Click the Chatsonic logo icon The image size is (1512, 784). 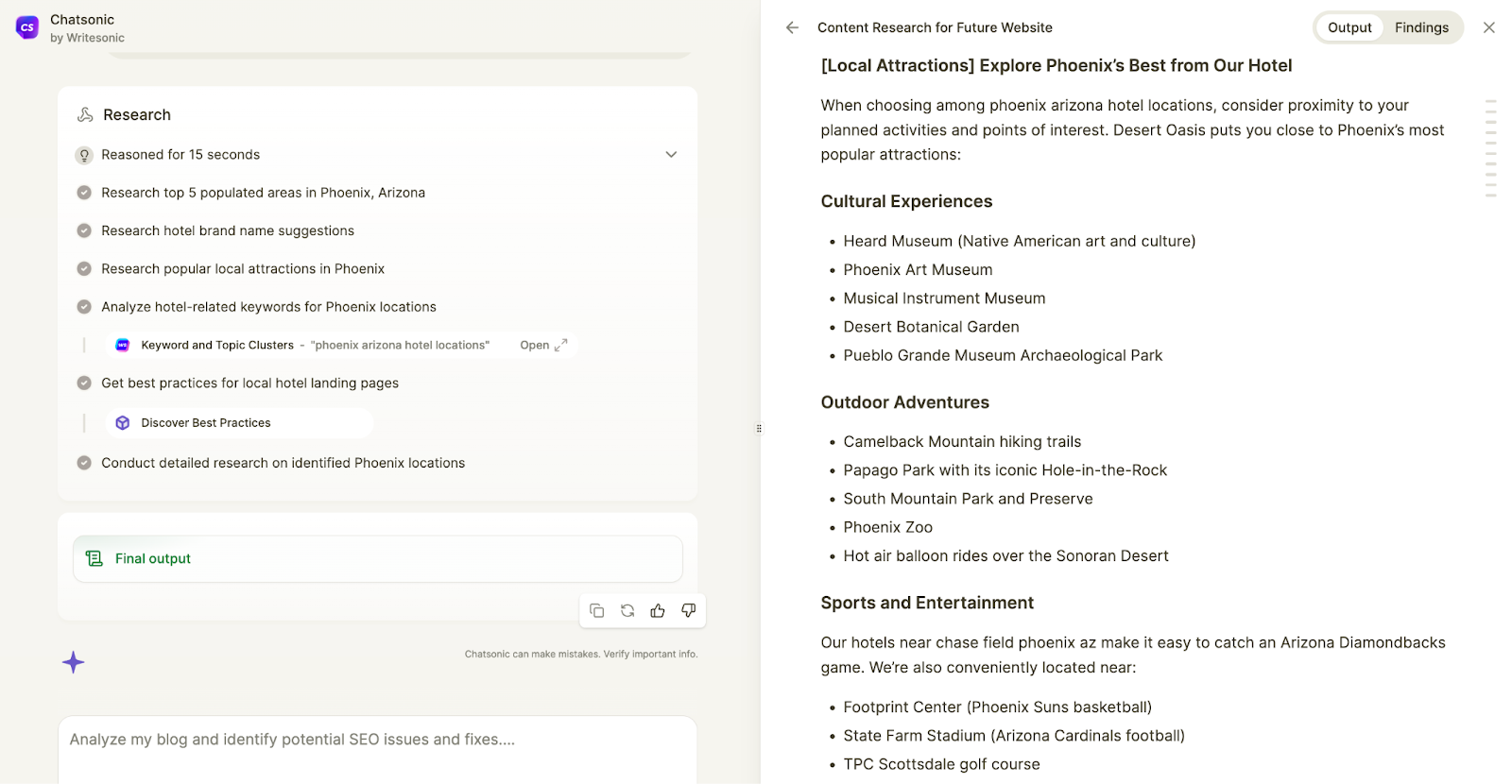[x=27, y=27]
